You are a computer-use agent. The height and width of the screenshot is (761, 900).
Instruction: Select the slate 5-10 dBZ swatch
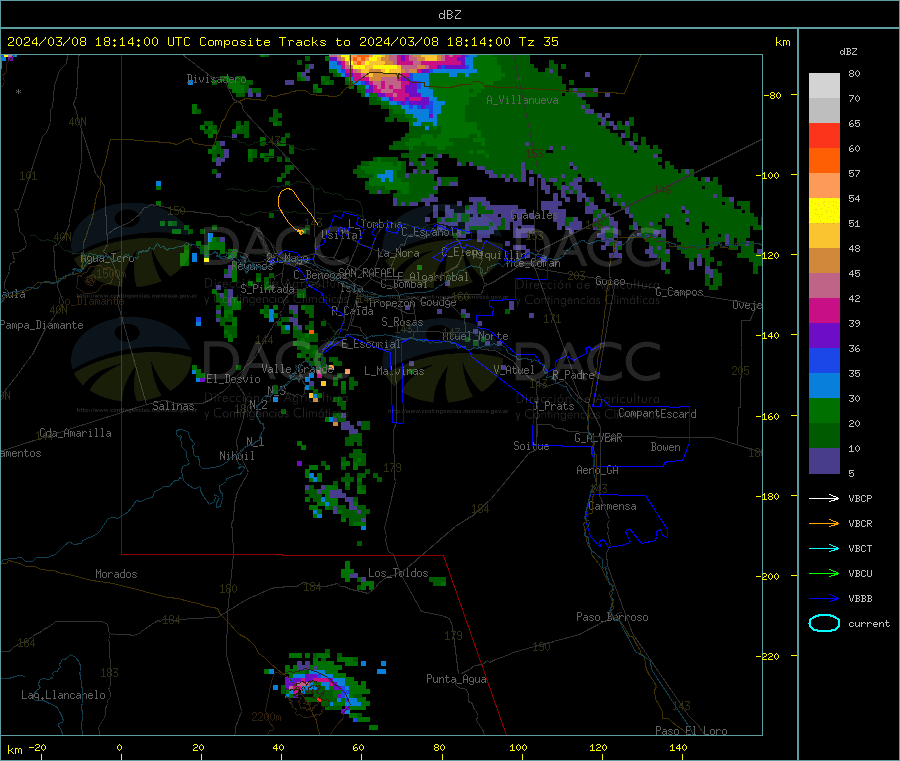coord(824,461)
